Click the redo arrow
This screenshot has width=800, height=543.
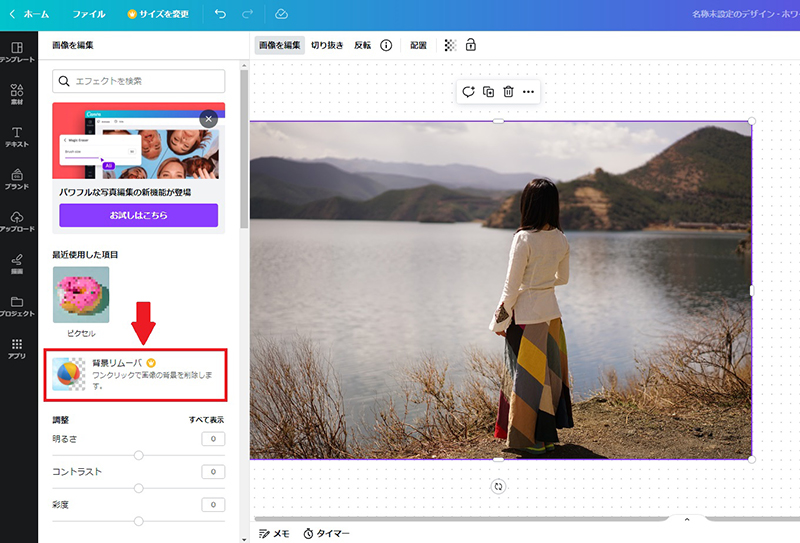pos(247,14)
